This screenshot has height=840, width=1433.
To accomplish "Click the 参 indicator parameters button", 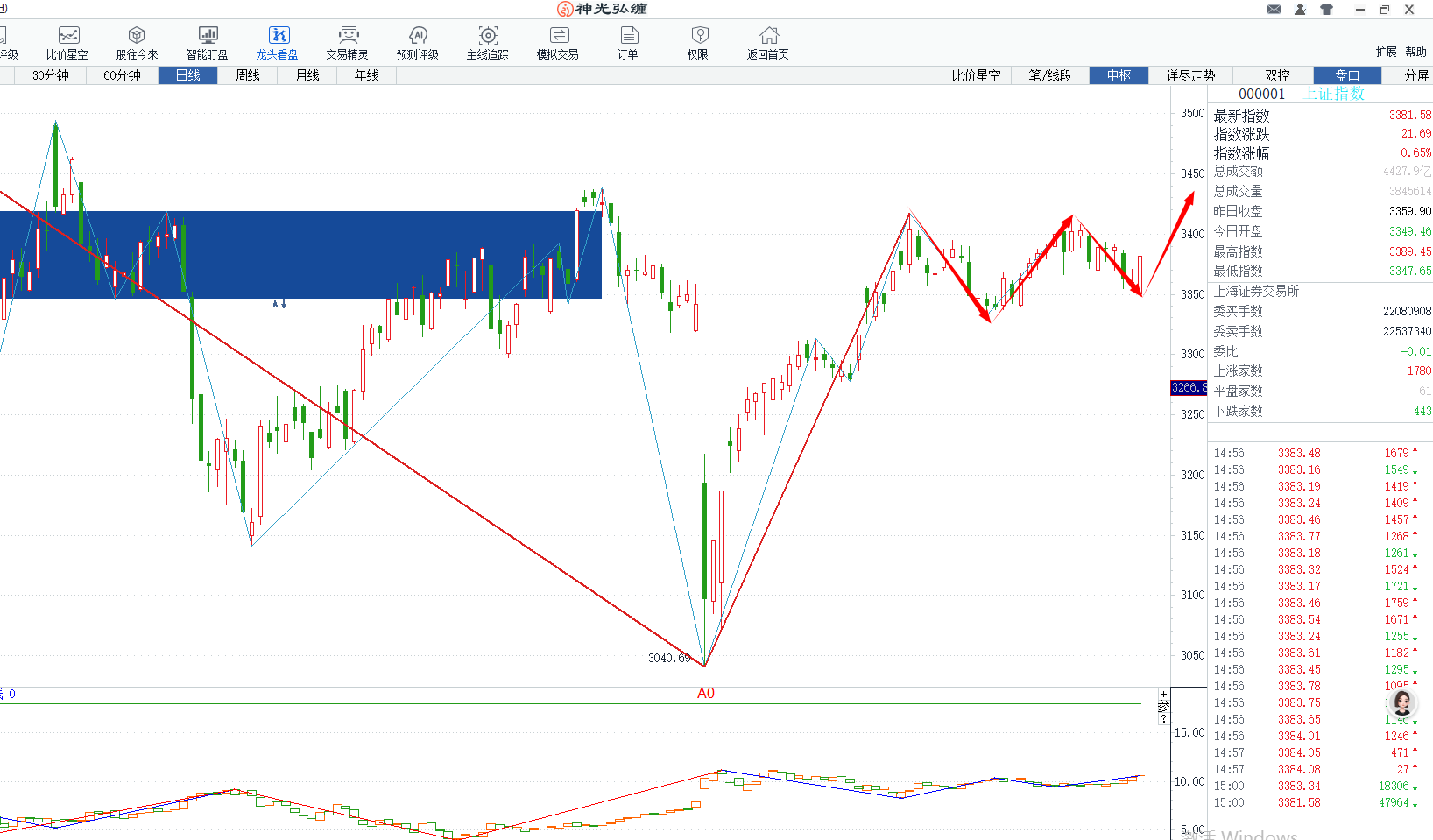I will pyautogui.click(x=1163, y=706).
